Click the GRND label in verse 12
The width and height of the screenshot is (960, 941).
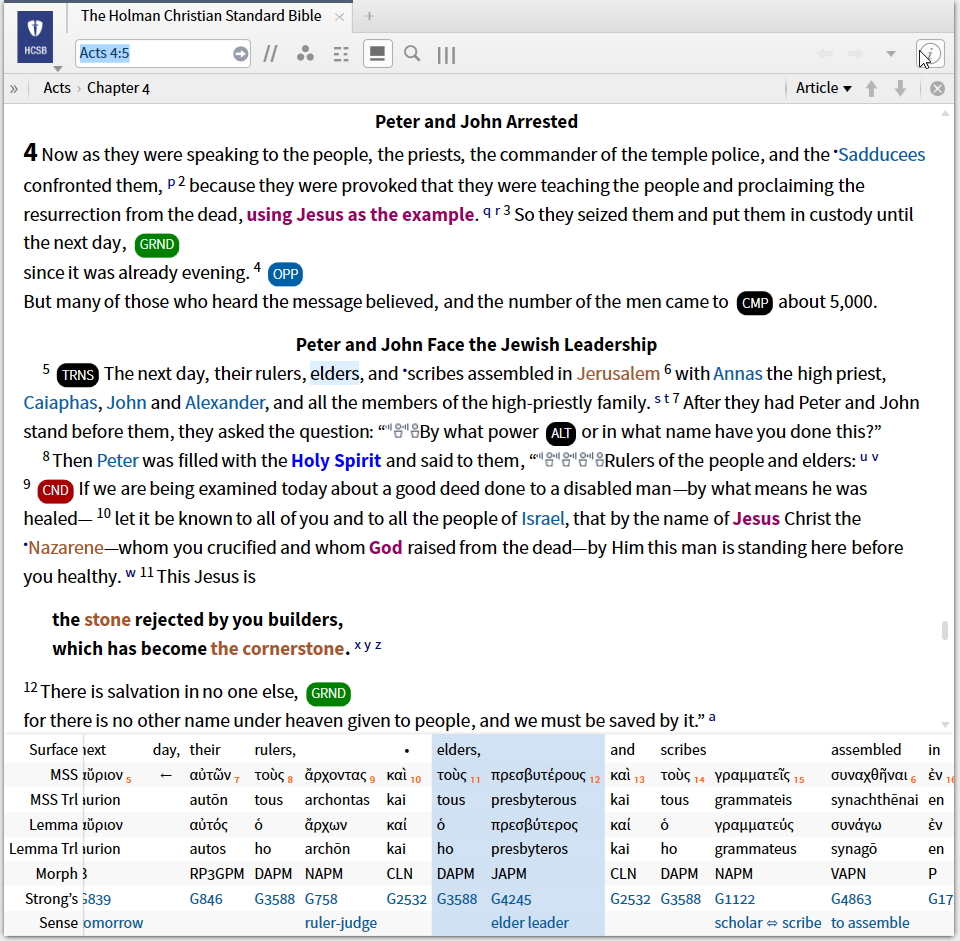pos(328,694)
